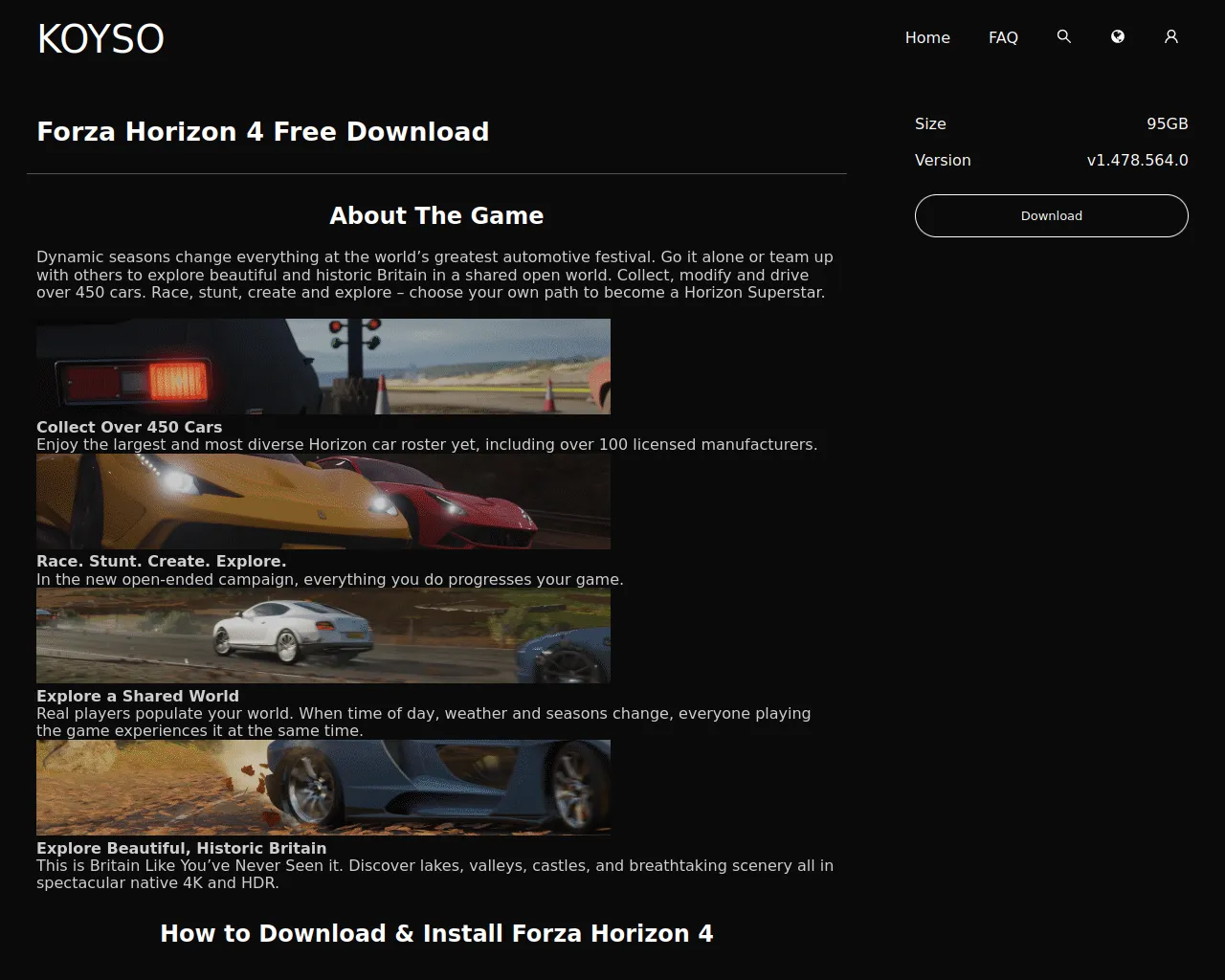Click the How to Download & Install heading
Image resolution: width=1225 pixels, height=980 pixels.
pyautogui.click(x=436, y=933)
